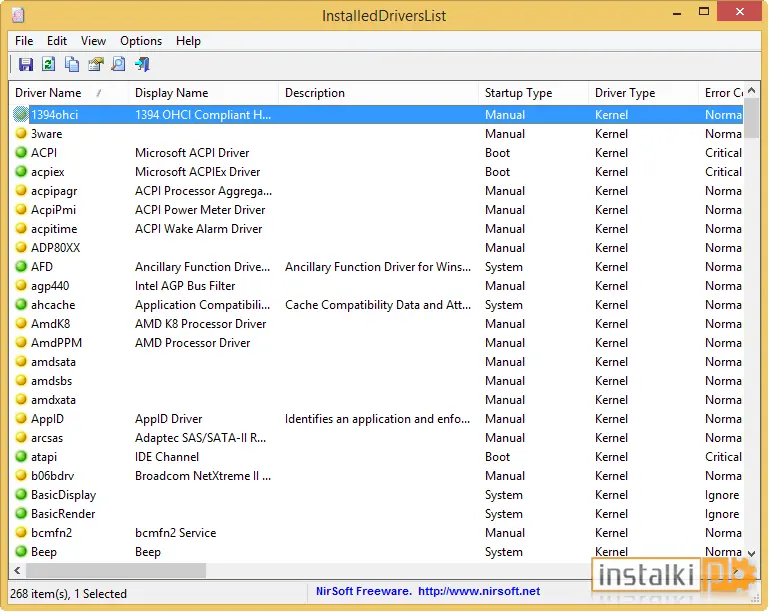Click the 'IDE Channel' display name cell
This screenshot has width=769, height=612.
167,457
